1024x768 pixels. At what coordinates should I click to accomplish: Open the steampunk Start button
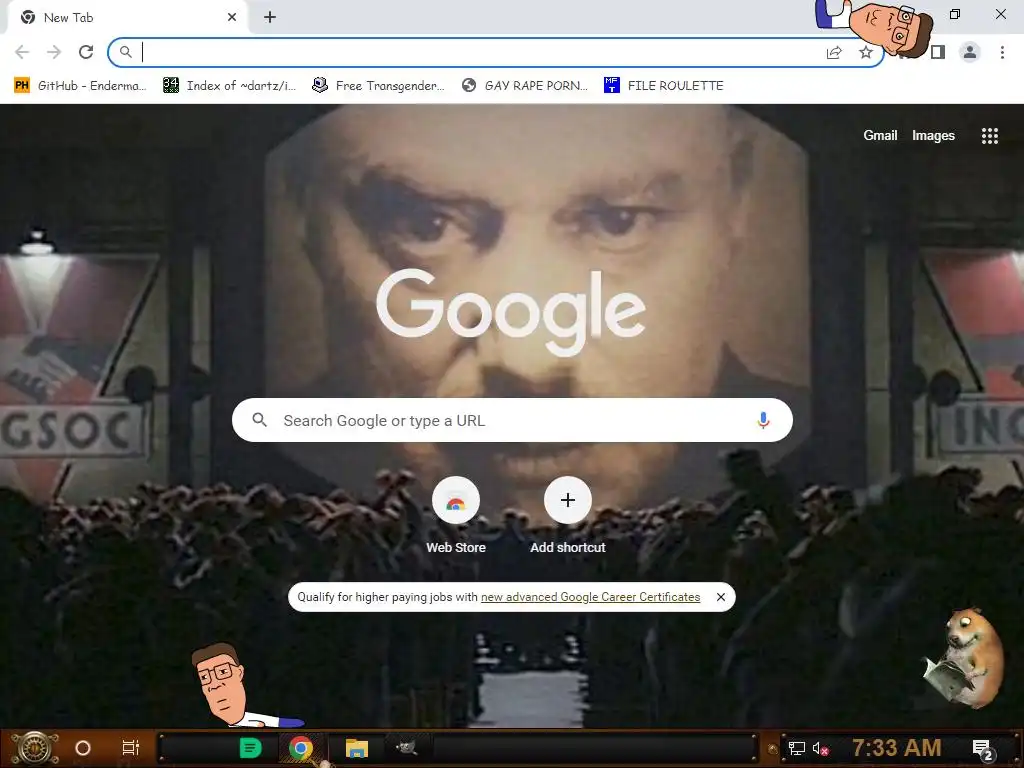(35, 748)
